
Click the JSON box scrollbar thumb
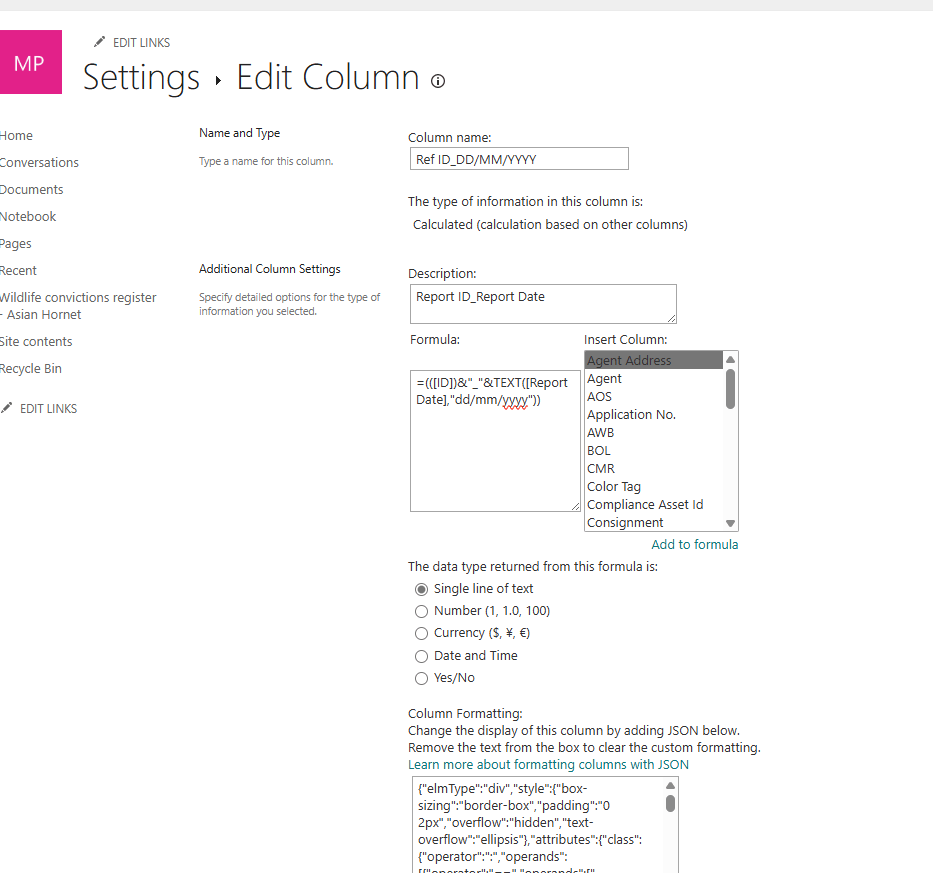point(671,803)
